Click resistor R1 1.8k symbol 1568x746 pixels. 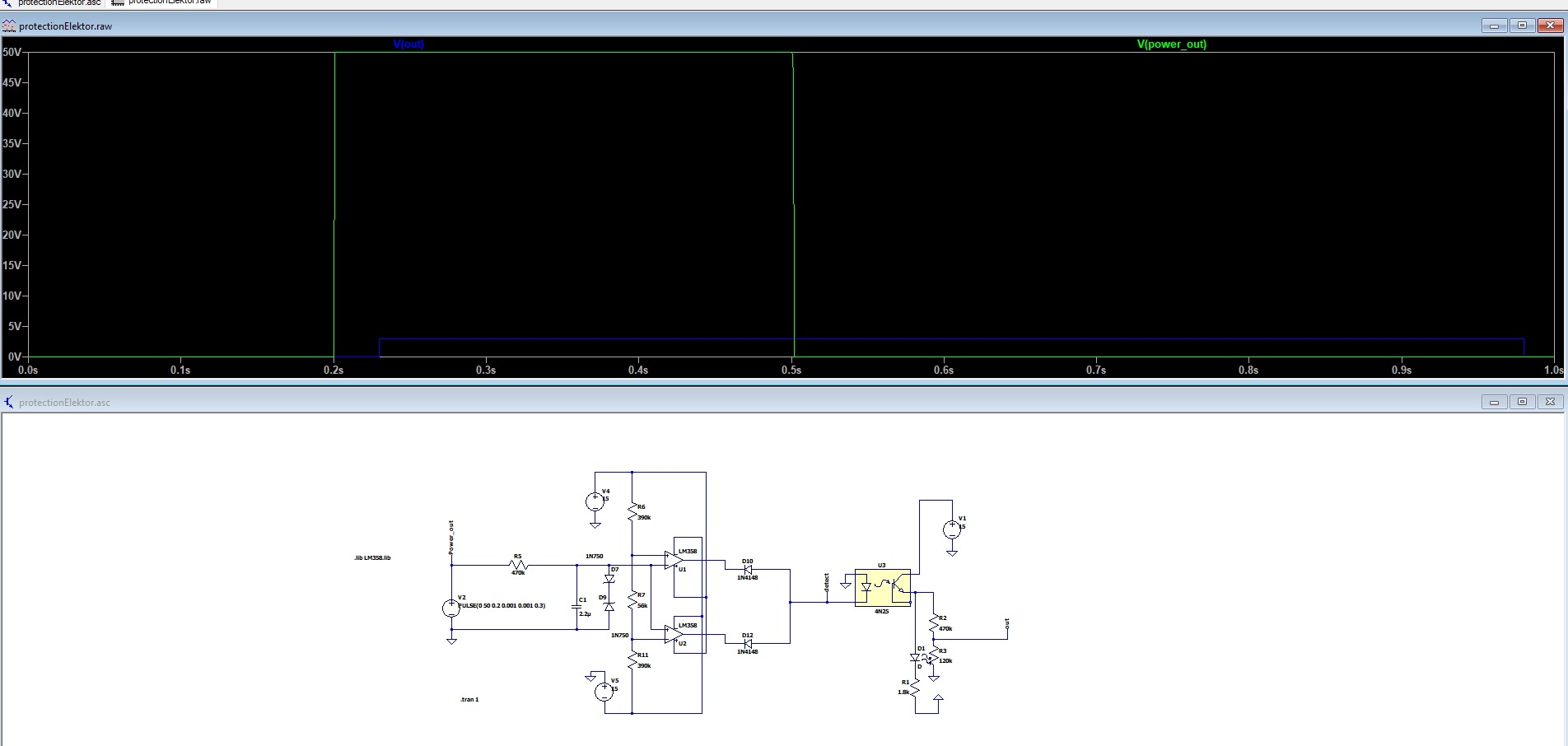click(x=915, y=688)
